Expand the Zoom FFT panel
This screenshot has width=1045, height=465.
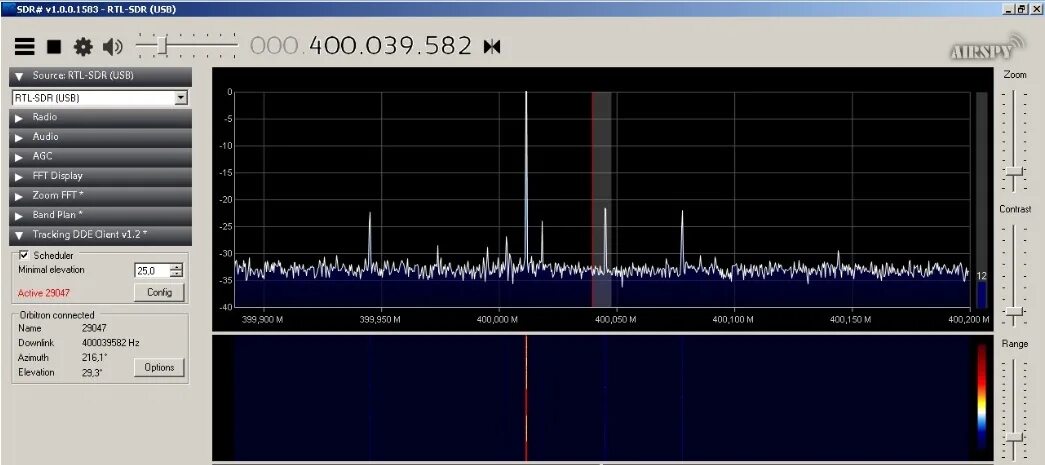click(101, 195)
